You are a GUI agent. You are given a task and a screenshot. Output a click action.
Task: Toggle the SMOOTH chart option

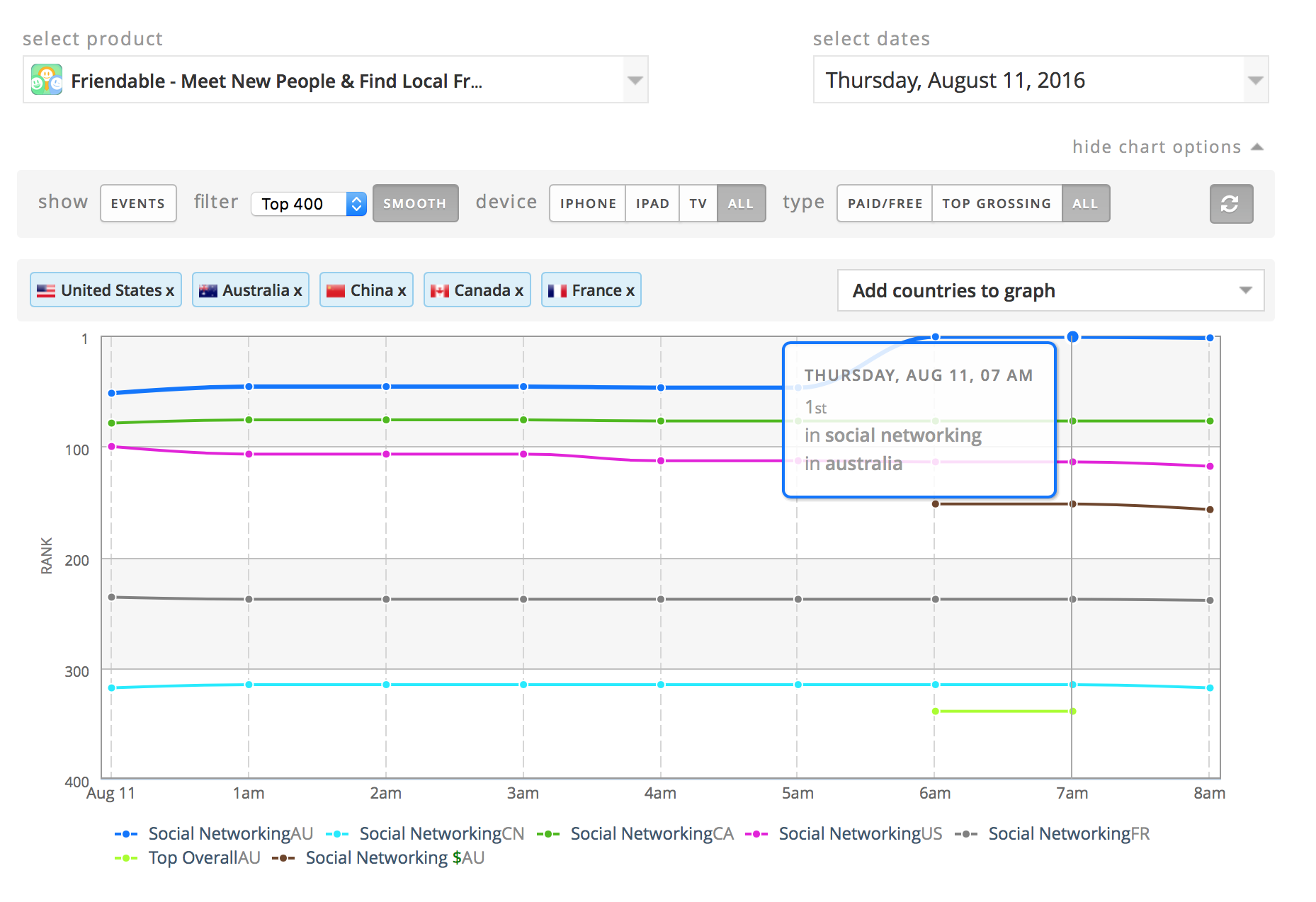(x=415, y=204)
